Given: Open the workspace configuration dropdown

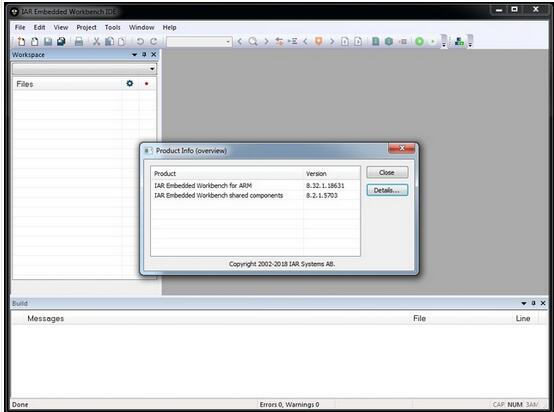Looking at the screenshot, I should click(152, 69).
